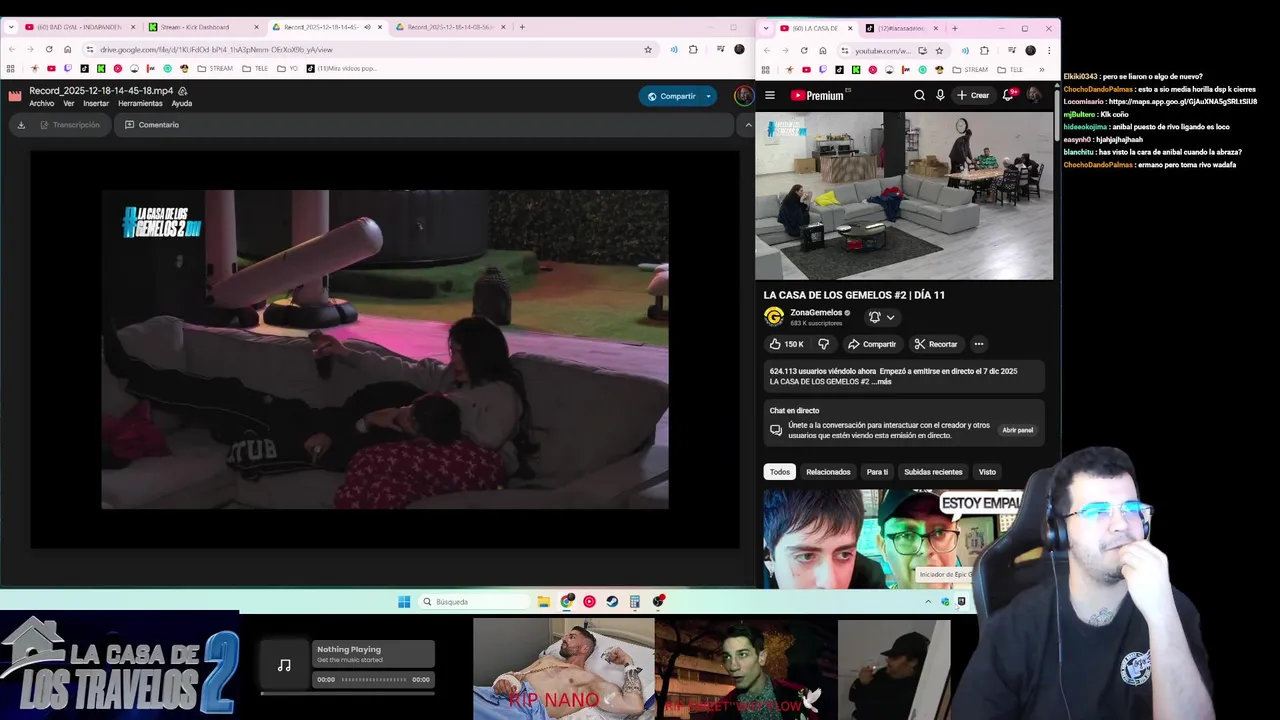Viewport: 1280px width, 720px height.
Task: Click the YouTube search magnifier icon
Action: coord(919,95)
